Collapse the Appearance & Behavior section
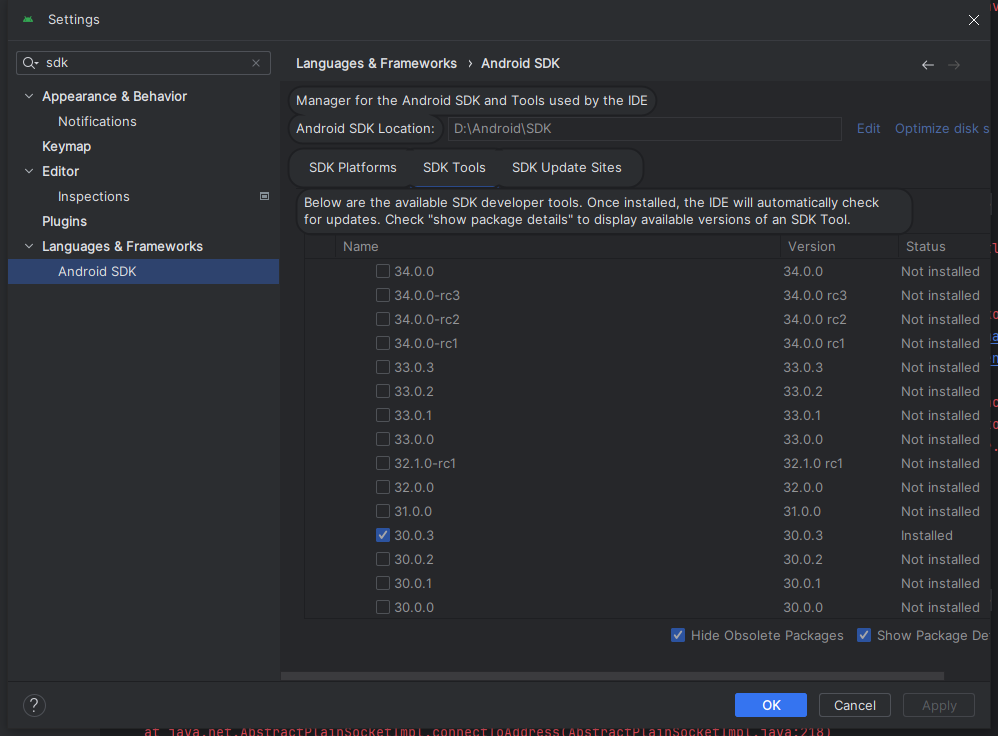 click(29, 97)
